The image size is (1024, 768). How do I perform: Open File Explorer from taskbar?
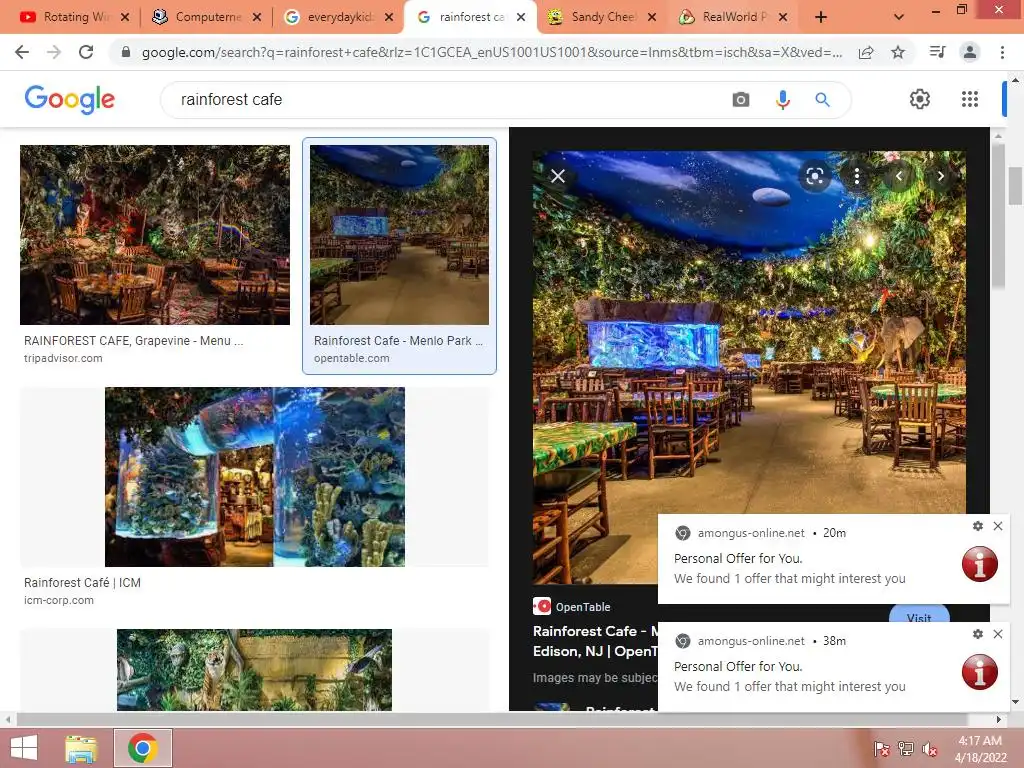click(x=81, y=748)
